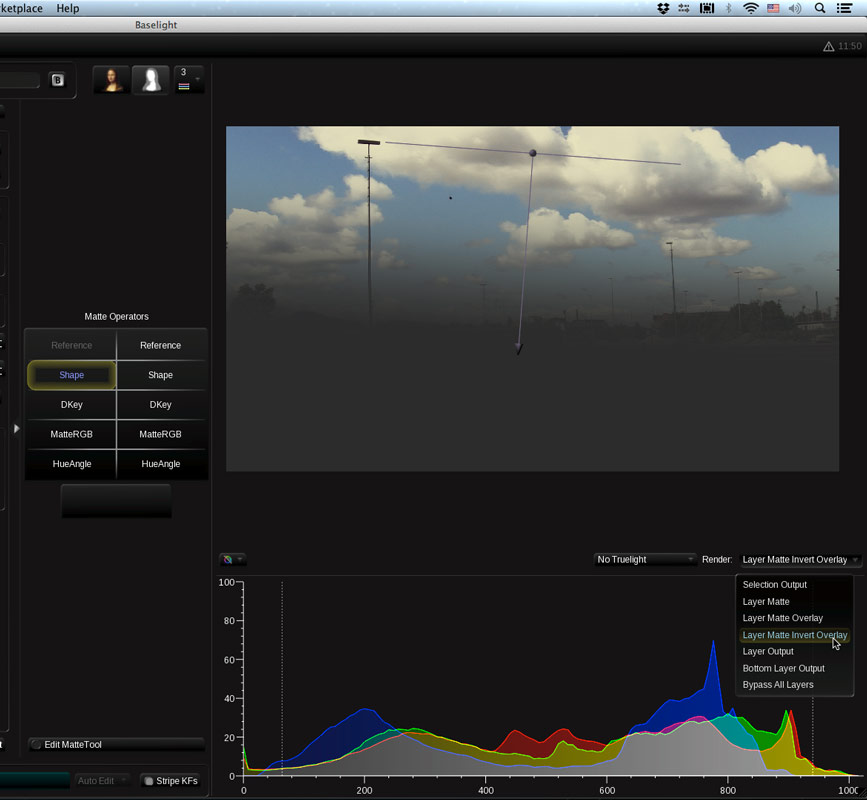Viewport: 867px width, 800px height.
Task: Click the right-column HueAngle button
Action: (x=161, y=464)
